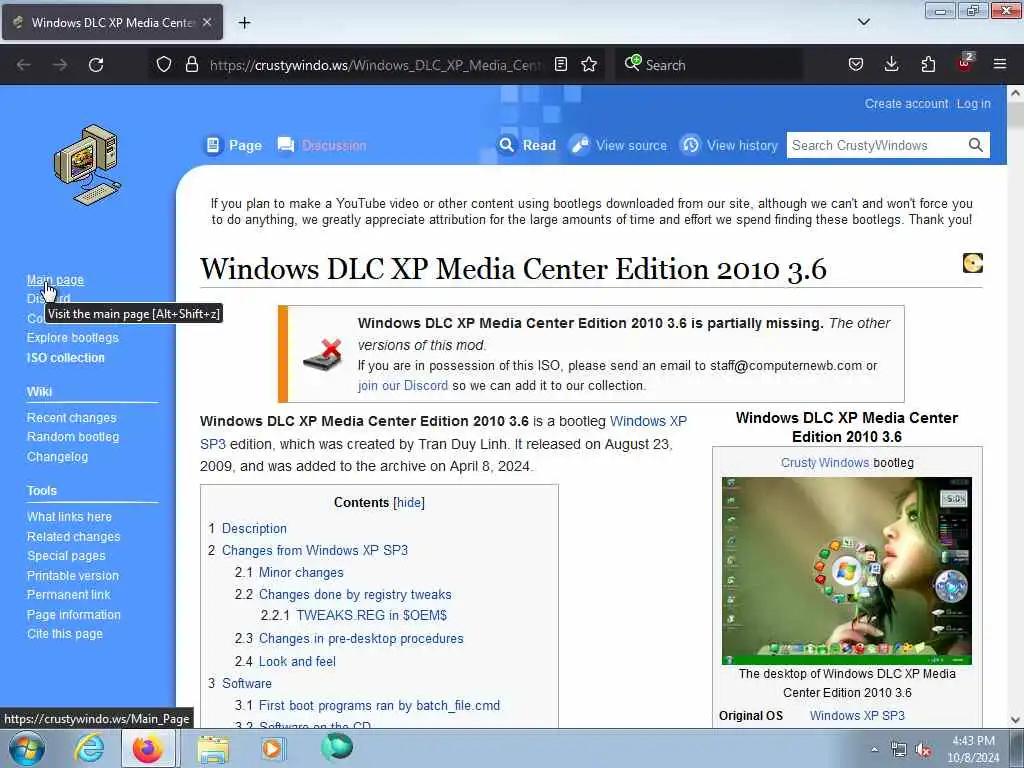Show hidden tray icons arrow

(x=874, y=750)
